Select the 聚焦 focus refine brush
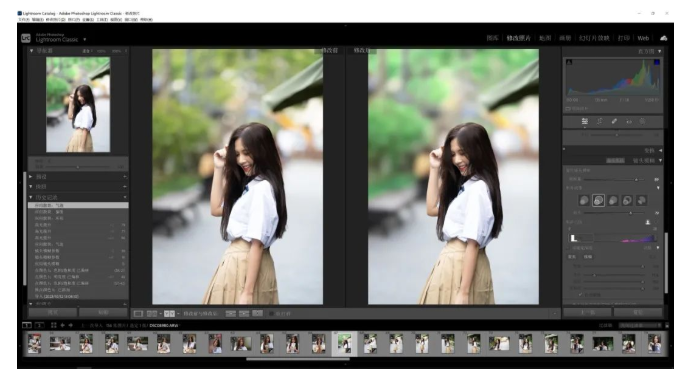The height and width of the screenshot is (378, 695). coord(572,257)
